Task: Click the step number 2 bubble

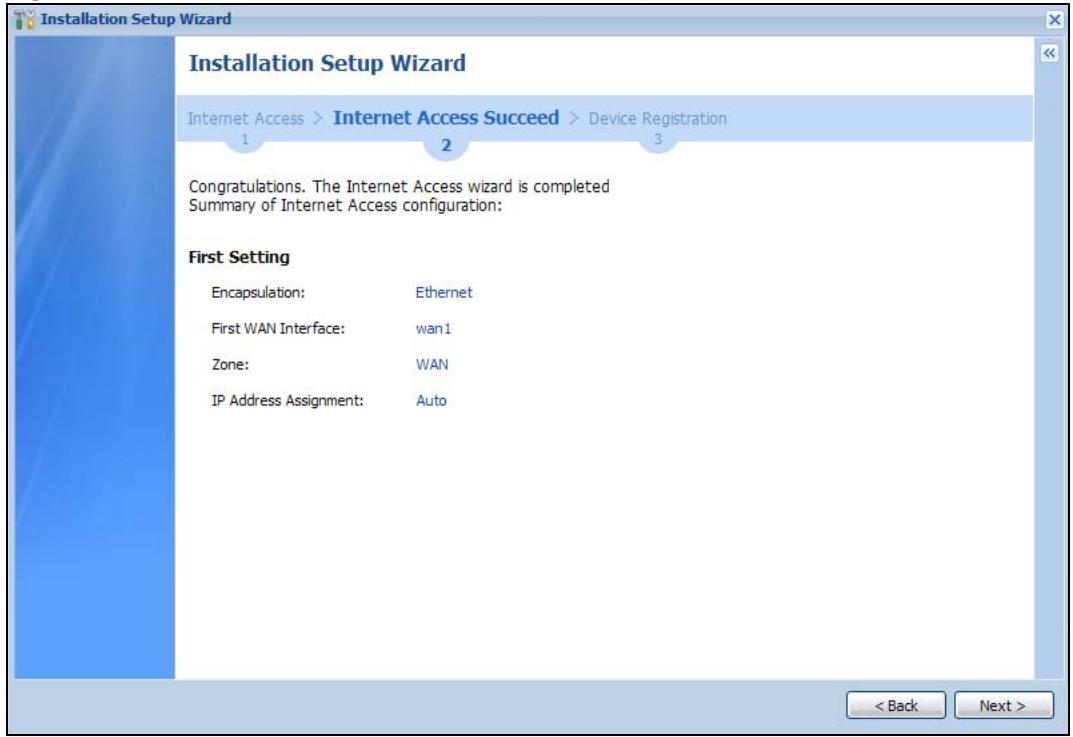Action: click(x=446, y=145)
